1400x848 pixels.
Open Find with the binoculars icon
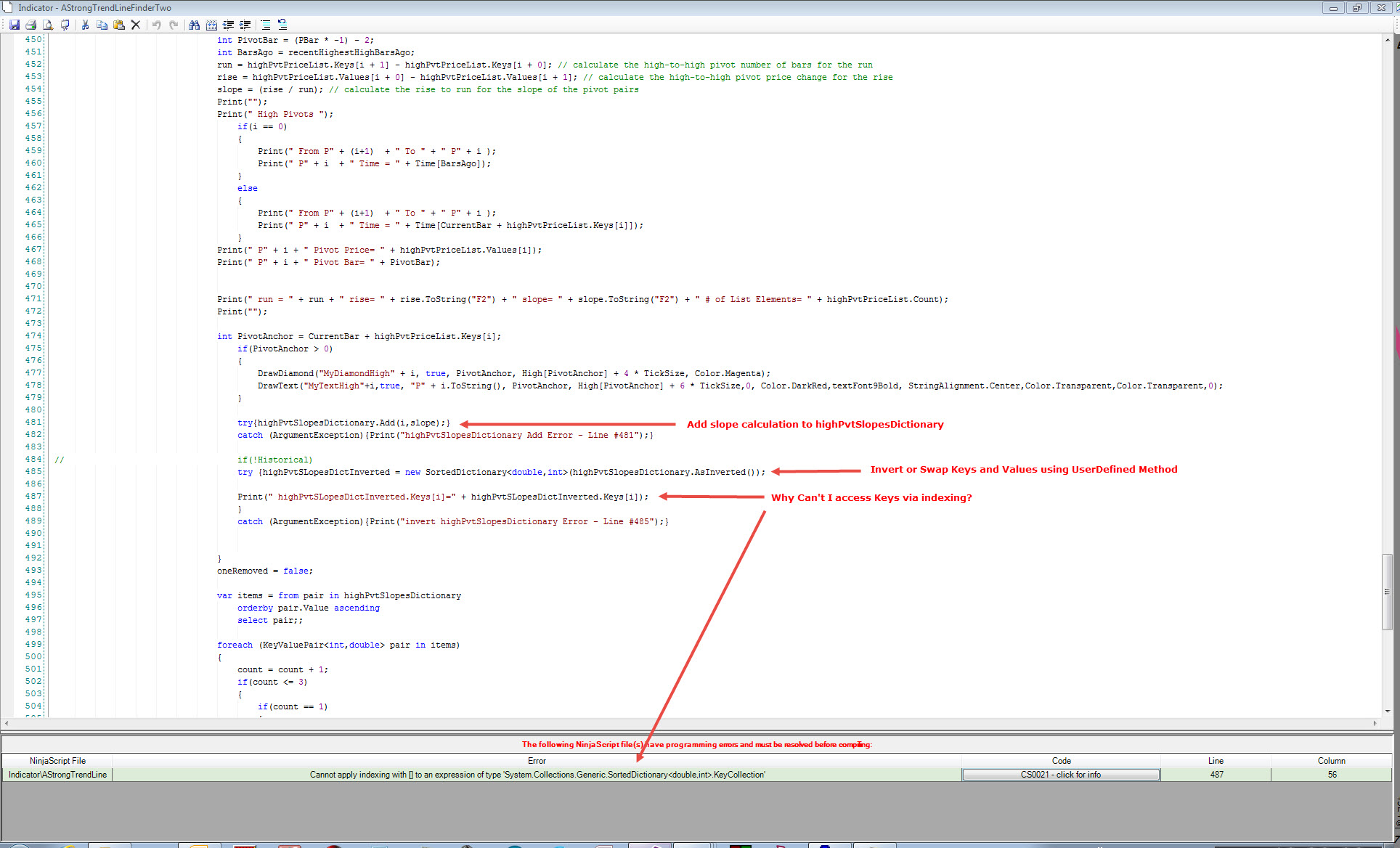(x=194, y=25)
